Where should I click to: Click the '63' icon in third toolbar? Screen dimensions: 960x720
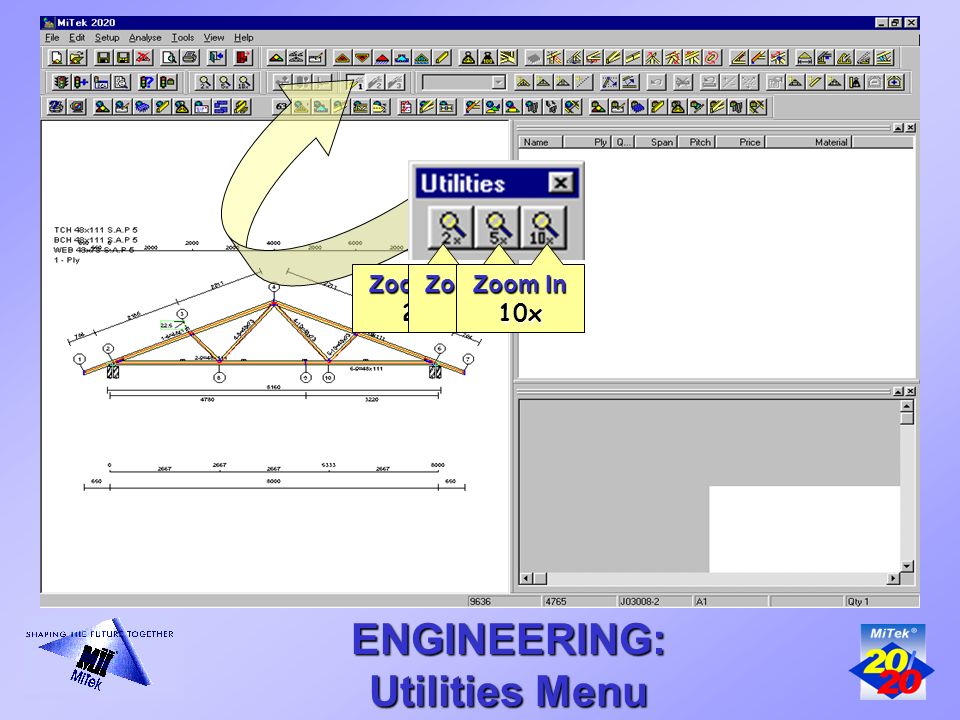coord(281,107)
